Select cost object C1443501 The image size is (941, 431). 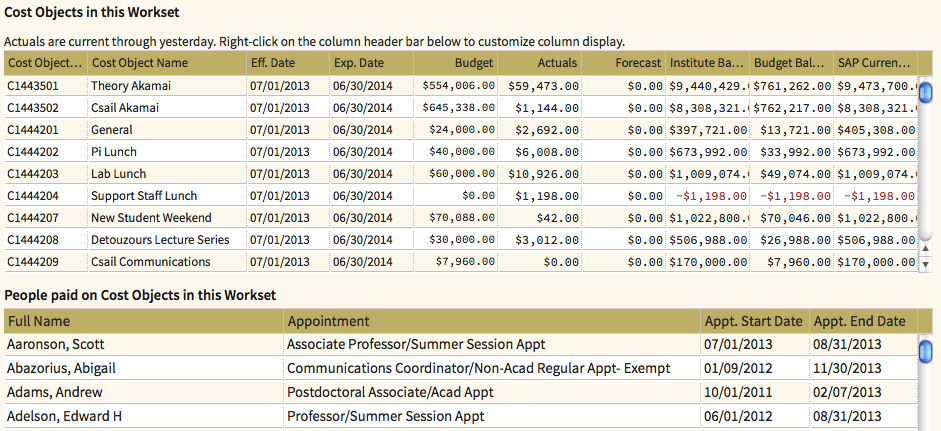(33, 86)
